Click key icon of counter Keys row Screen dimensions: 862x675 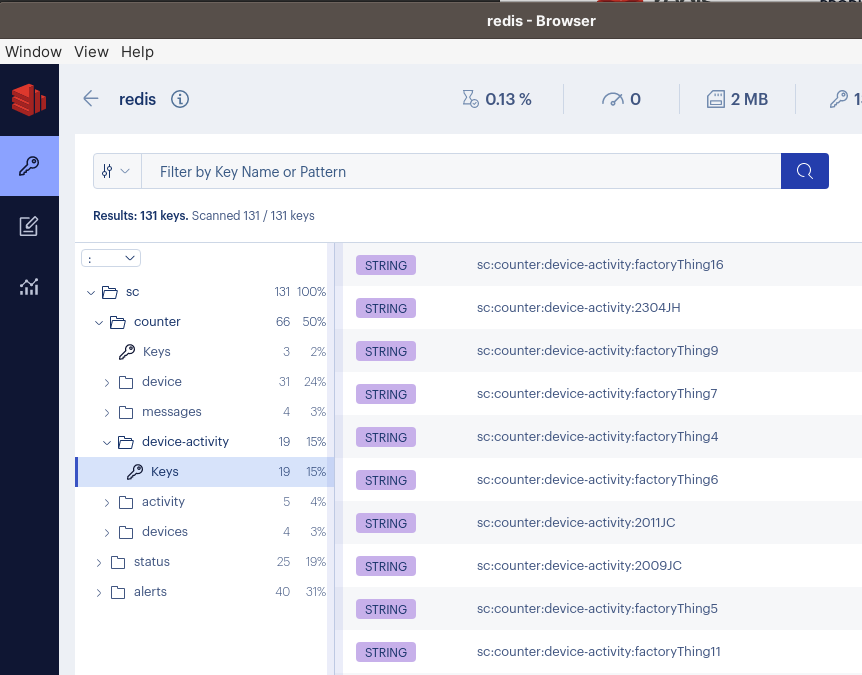click(x=126, y=352)
